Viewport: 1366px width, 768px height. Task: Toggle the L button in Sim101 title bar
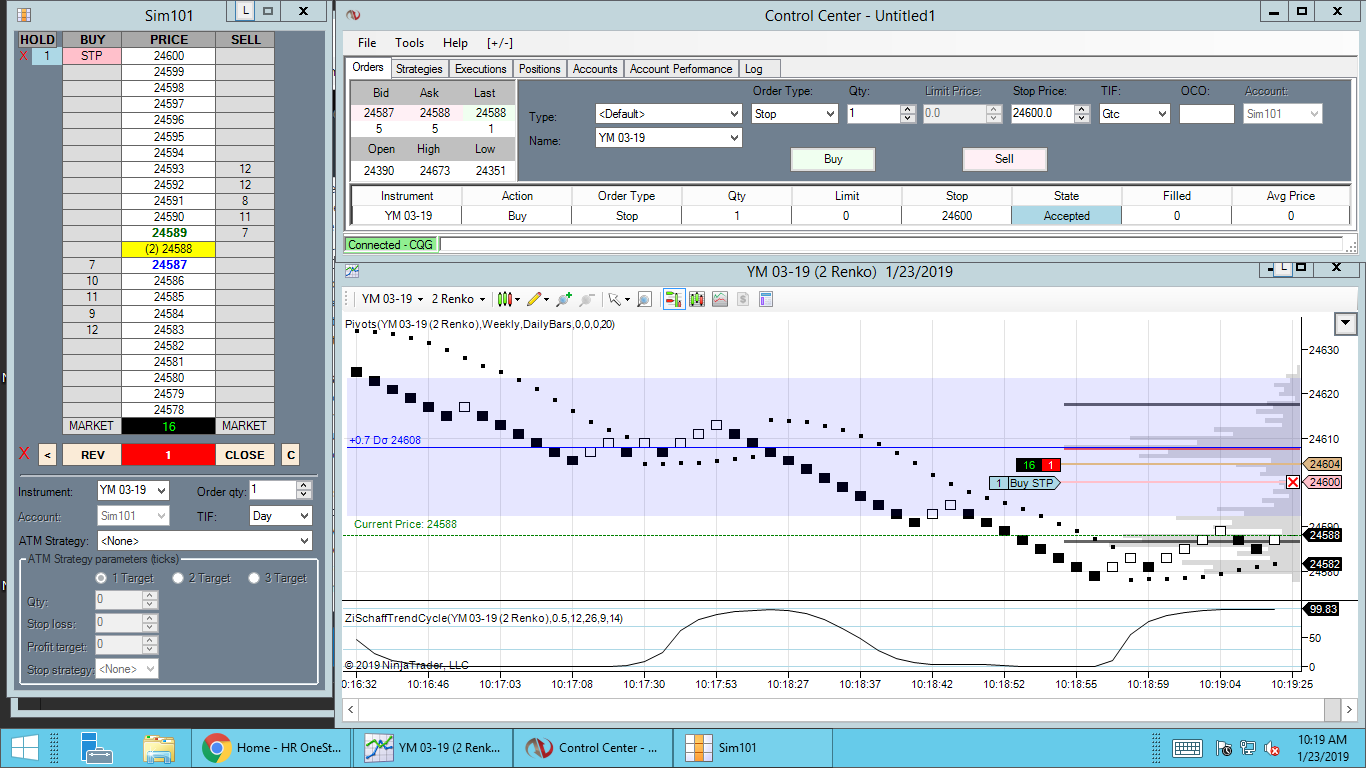click(x=246, y=11)
